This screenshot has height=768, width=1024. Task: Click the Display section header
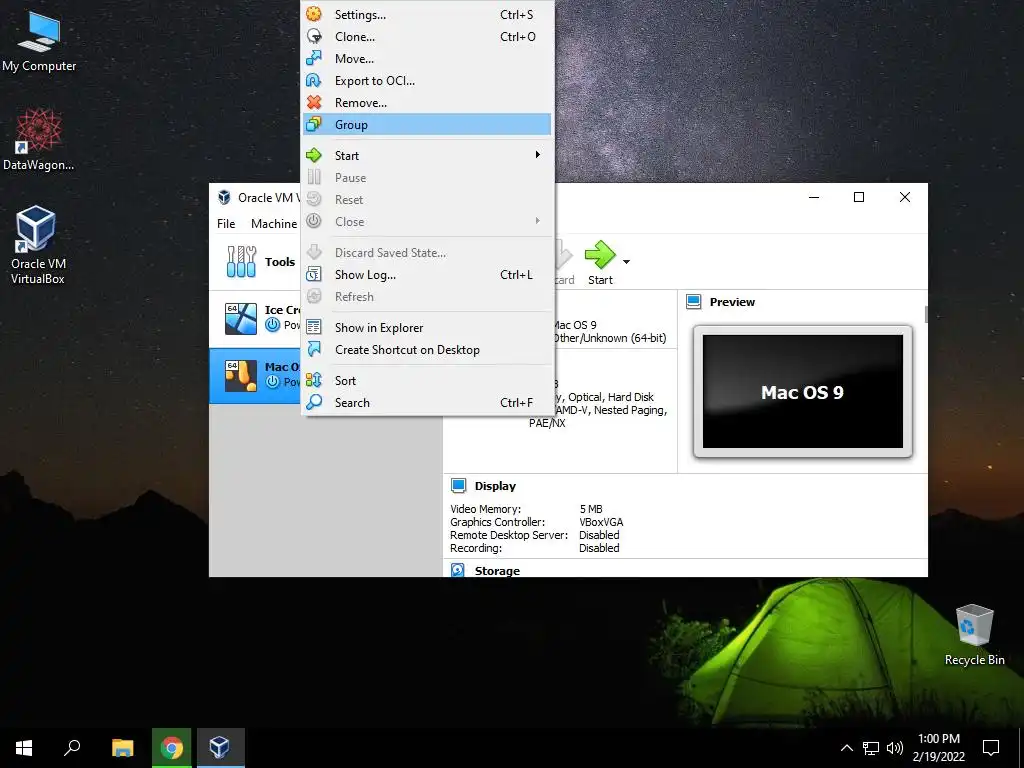tap(495, 486)
